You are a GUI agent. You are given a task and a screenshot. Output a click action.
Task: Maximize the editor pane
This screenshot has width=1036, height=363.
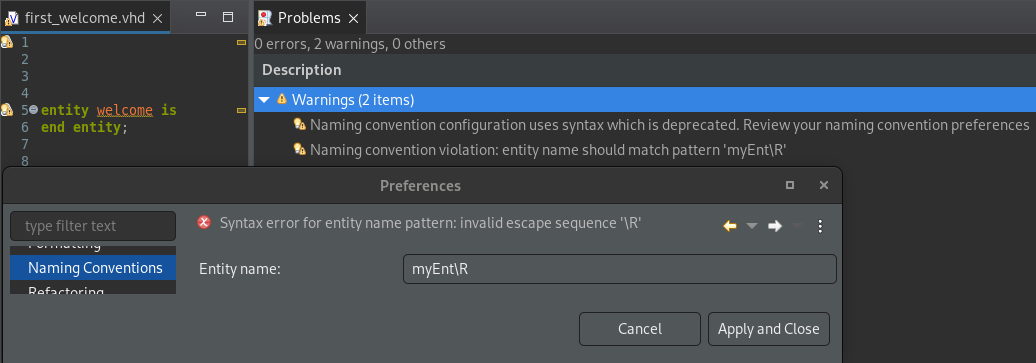[x=228, y=17]
